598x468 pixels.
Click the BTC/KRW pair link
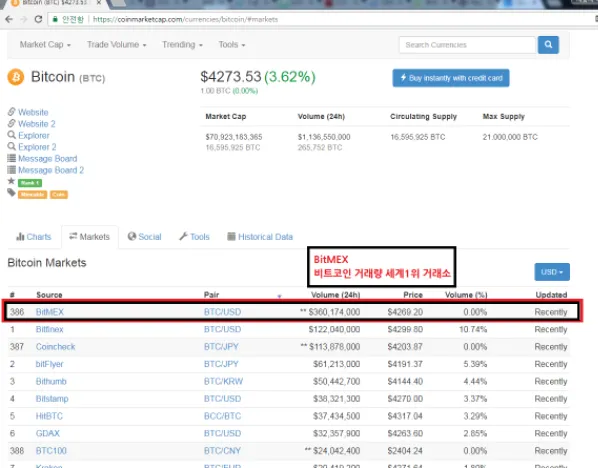click(x=223, y=381)
